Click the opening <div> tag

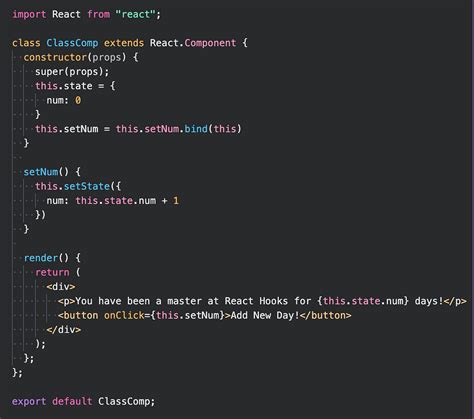tap(61, 287)
